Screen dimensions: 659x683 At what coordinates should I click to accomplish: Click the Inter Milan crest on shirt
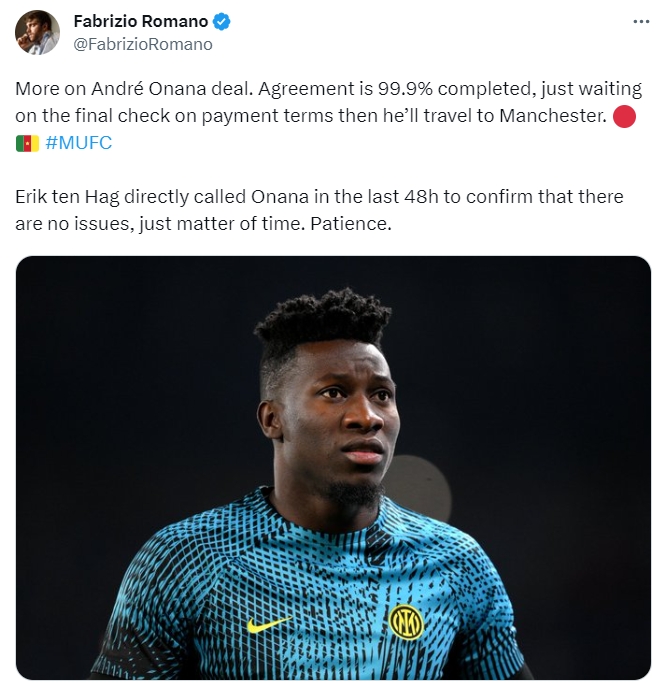click(406, 622)
